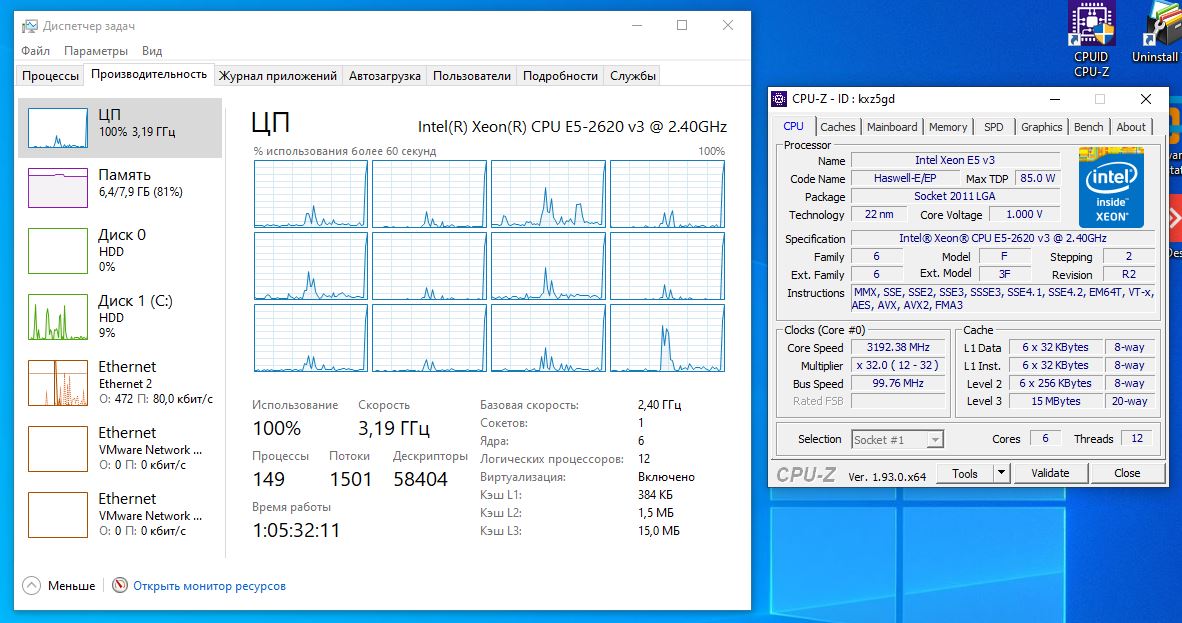The image size is (1182, 623).
Task: Minimize the CPU-Z window
Action: pos(1055,99)
